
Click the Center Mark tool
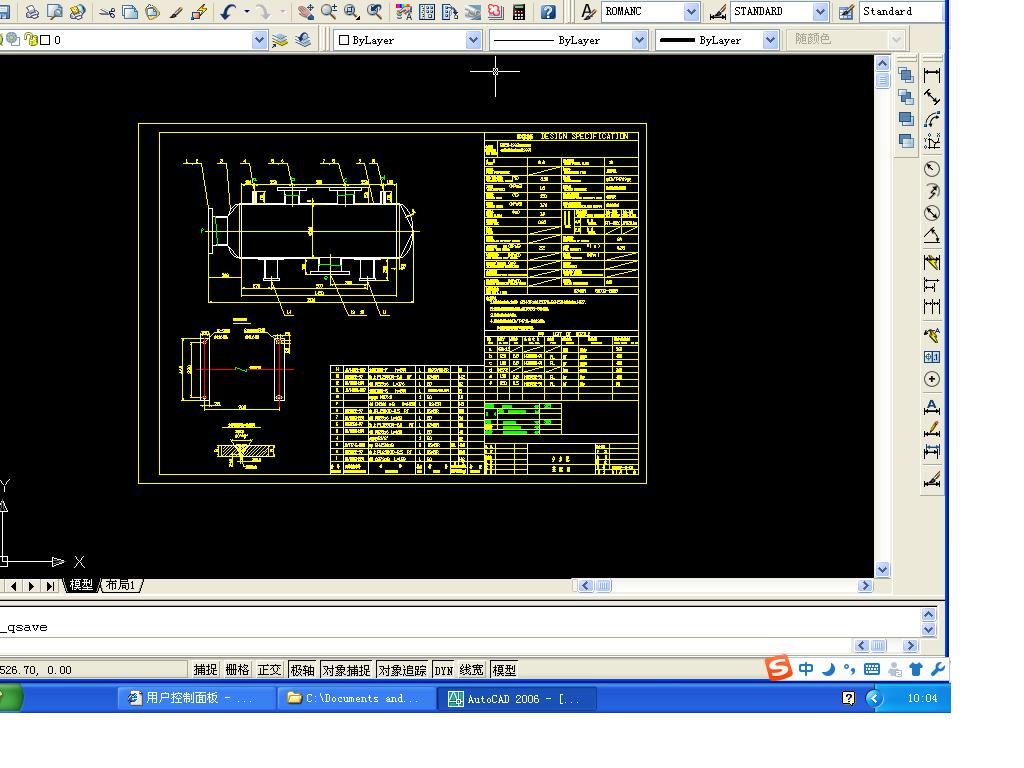point(932,379)
